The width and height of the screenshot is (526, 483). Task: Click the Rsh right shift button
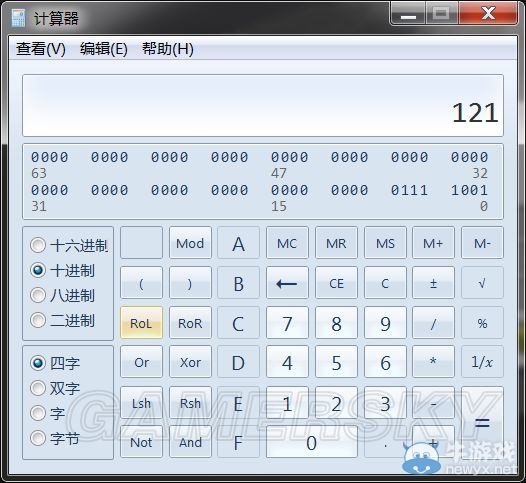point(190,402)
